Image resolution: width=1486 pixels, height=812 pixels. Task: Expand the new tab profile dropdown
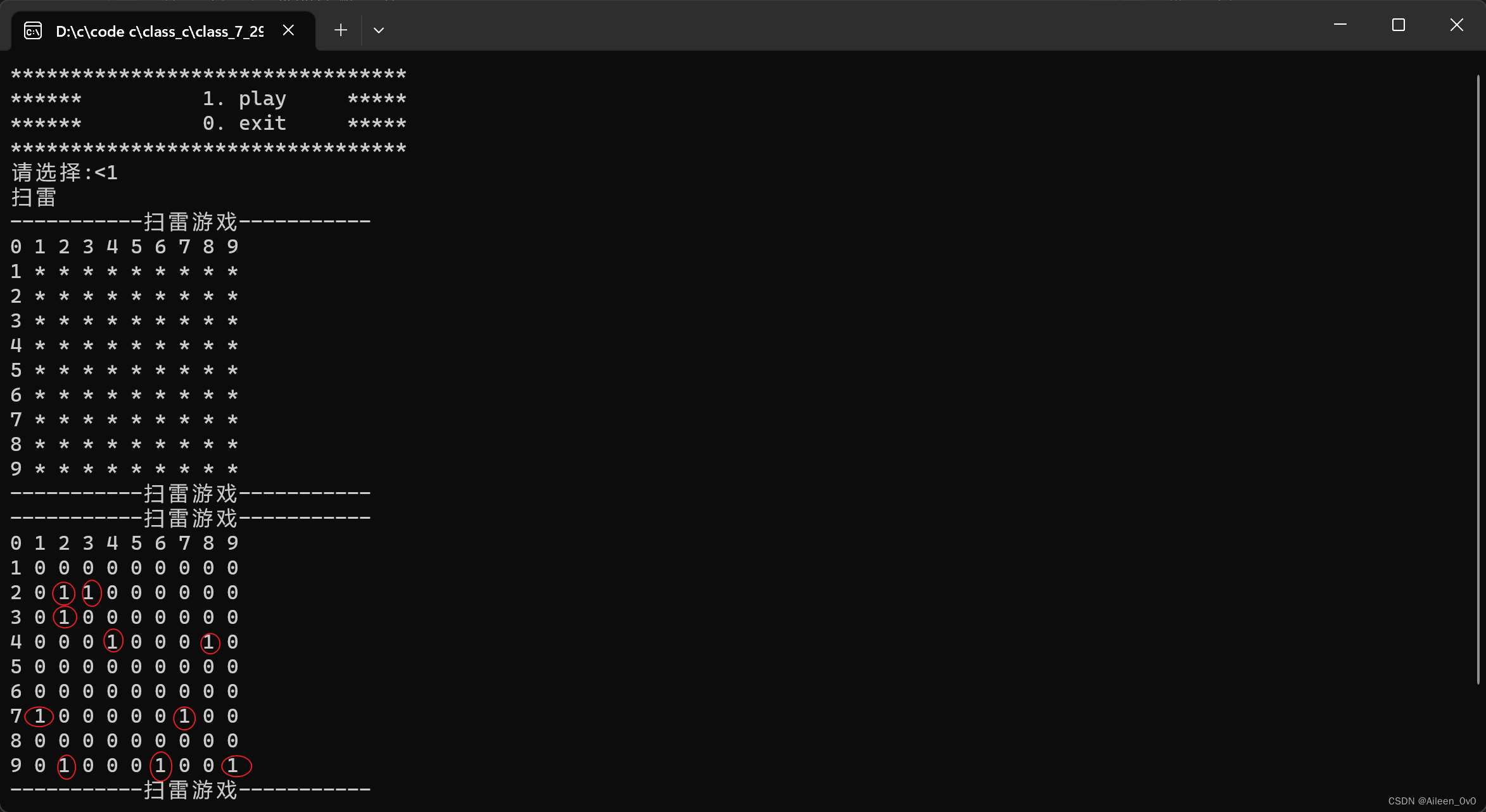click(x=379, y=30)
